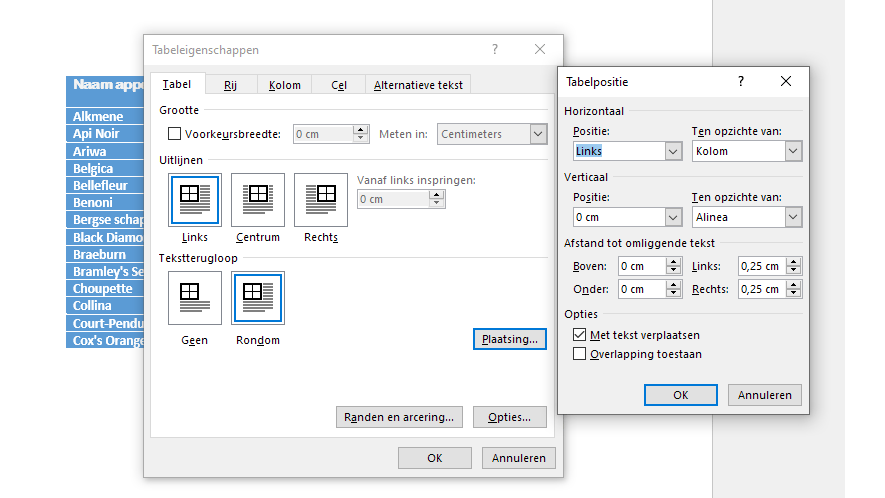The width and height of the screenshot is (885, 498).
Task: Uncheck Met tekst verplaatsen
Action: click(580, 335)
